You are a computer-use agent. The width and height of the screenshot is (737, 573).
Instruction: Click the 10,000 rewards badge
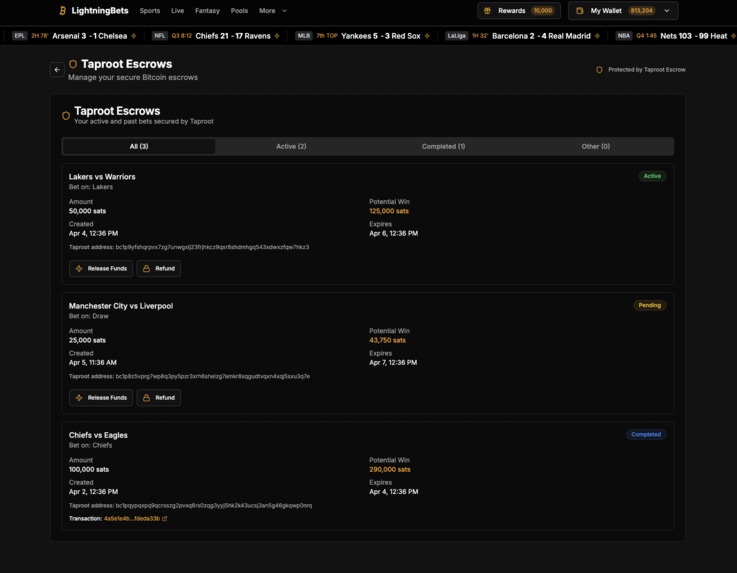click(543, 11)
